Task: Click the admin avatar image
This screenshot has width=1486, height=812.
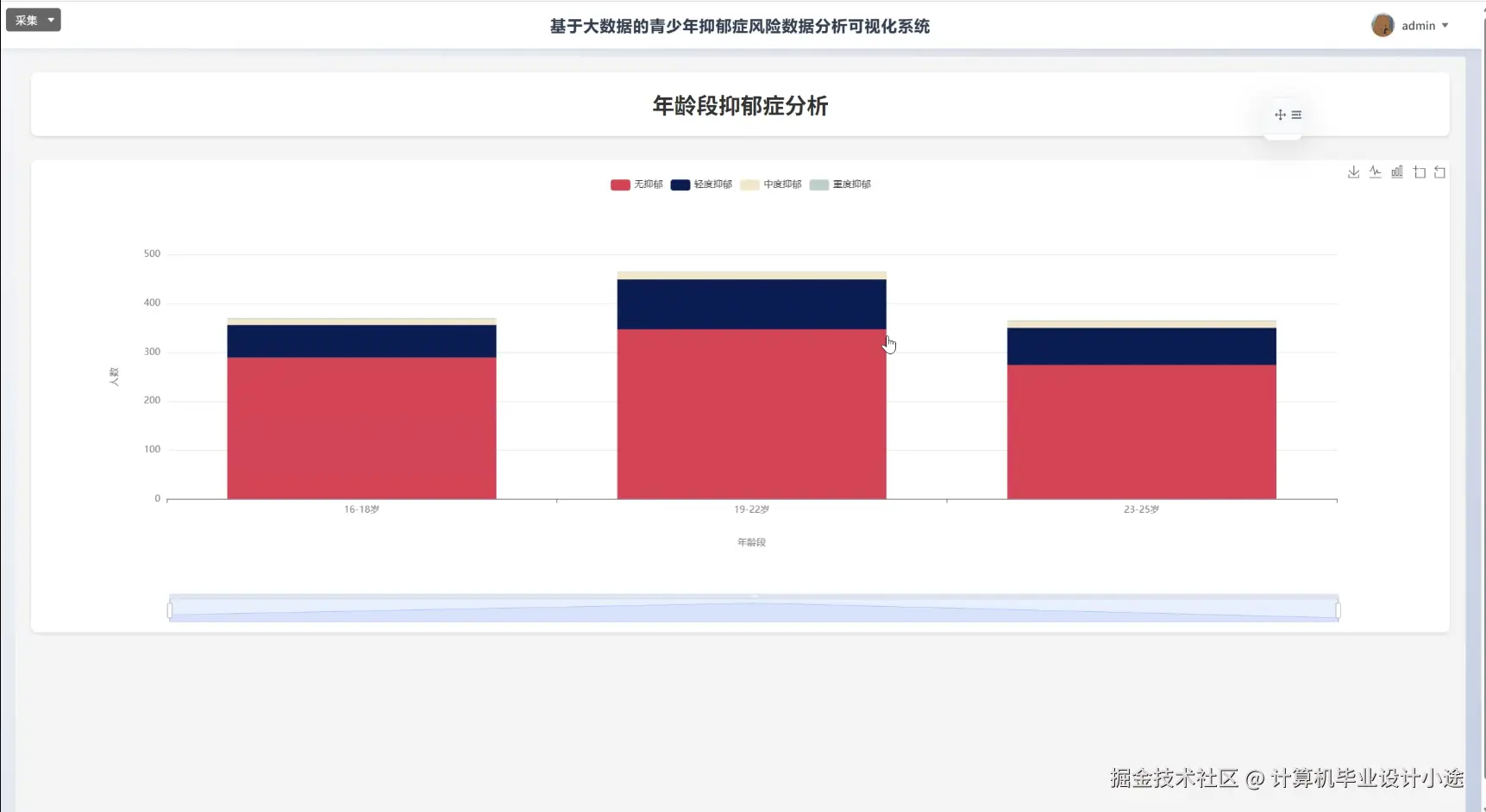Action: pyautogui.click(x=1383, y=25)
